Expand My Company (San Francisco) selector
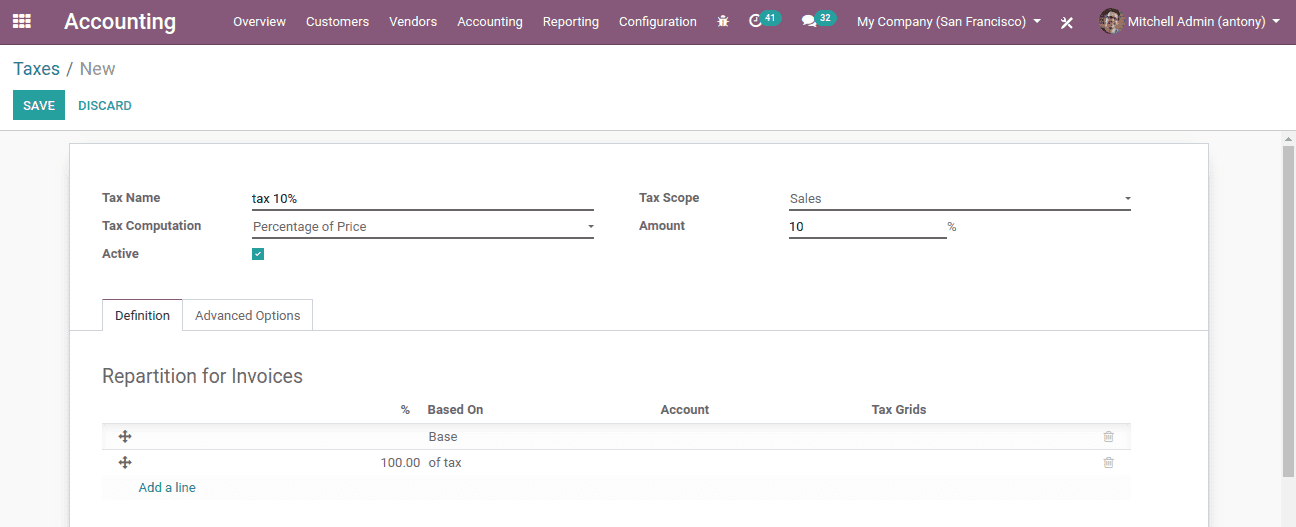1296x527 pixels. pos(948,21)
